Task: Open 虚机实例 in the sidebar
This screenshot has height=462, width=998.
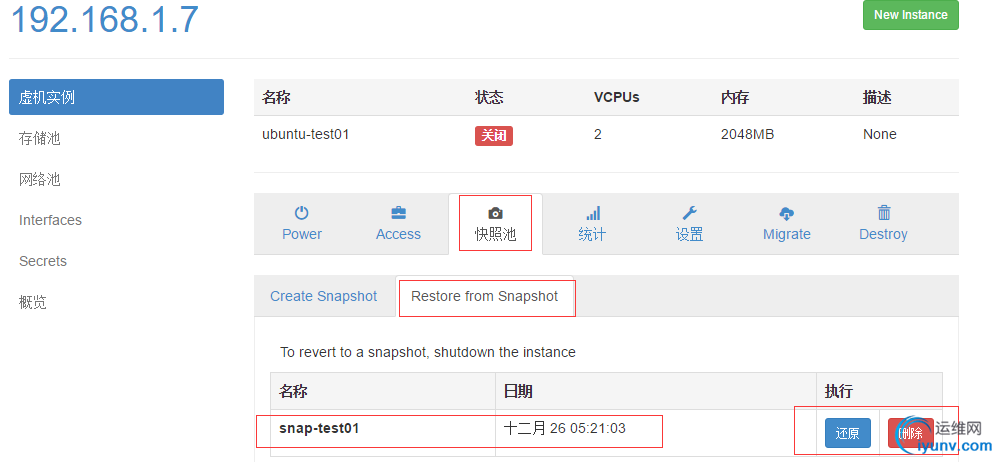Action: point(116,97)
